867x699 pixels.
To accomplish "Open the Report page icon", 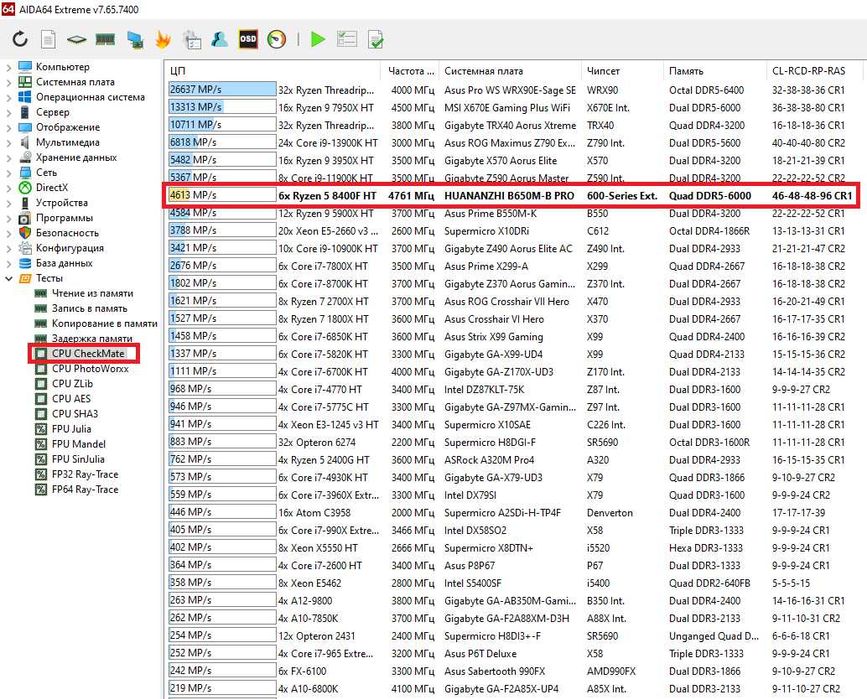I will pyautogui.click(x=48, y=39).
